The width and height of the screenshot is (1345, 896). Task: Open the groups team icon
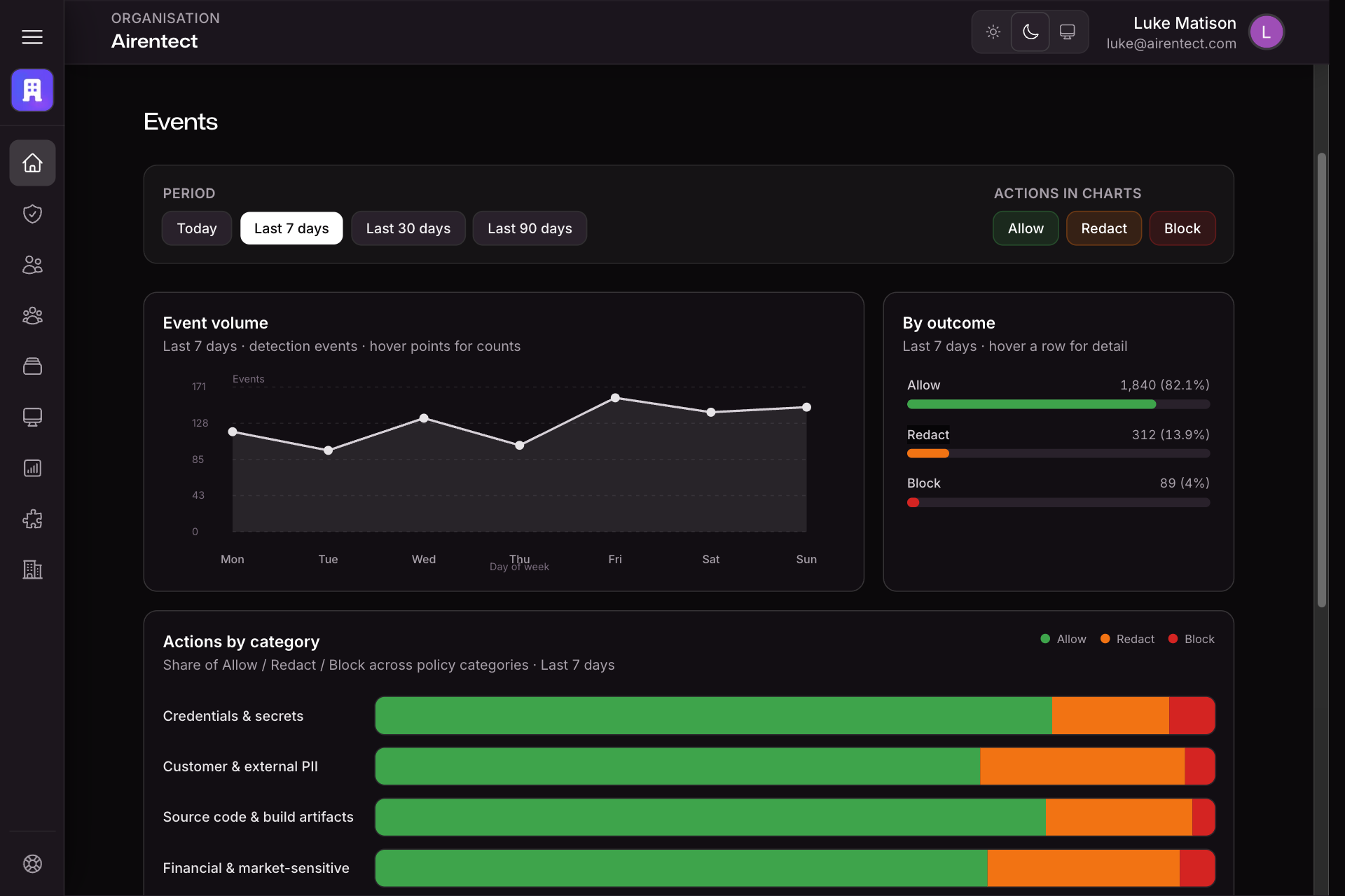click(x=32, y=316)
